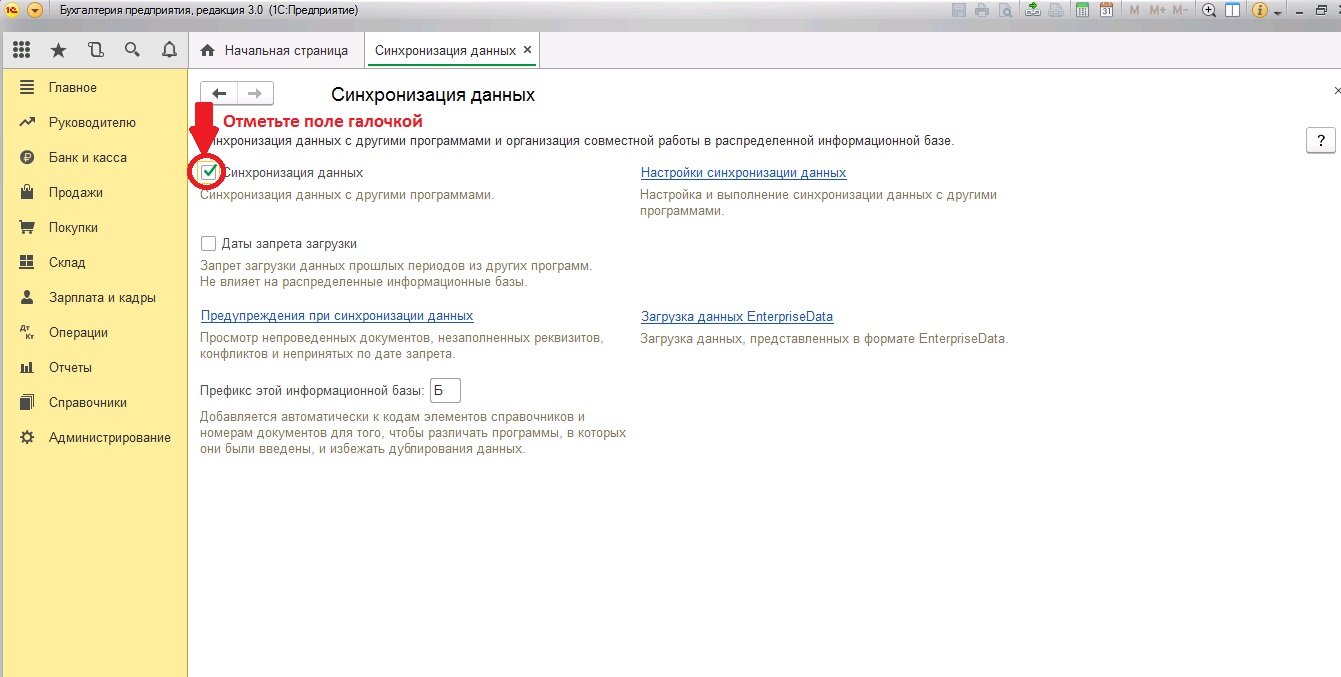The image size is (1341, 677).
Task: Click the infobase prefix input field
Action: [x=444, y=390]
